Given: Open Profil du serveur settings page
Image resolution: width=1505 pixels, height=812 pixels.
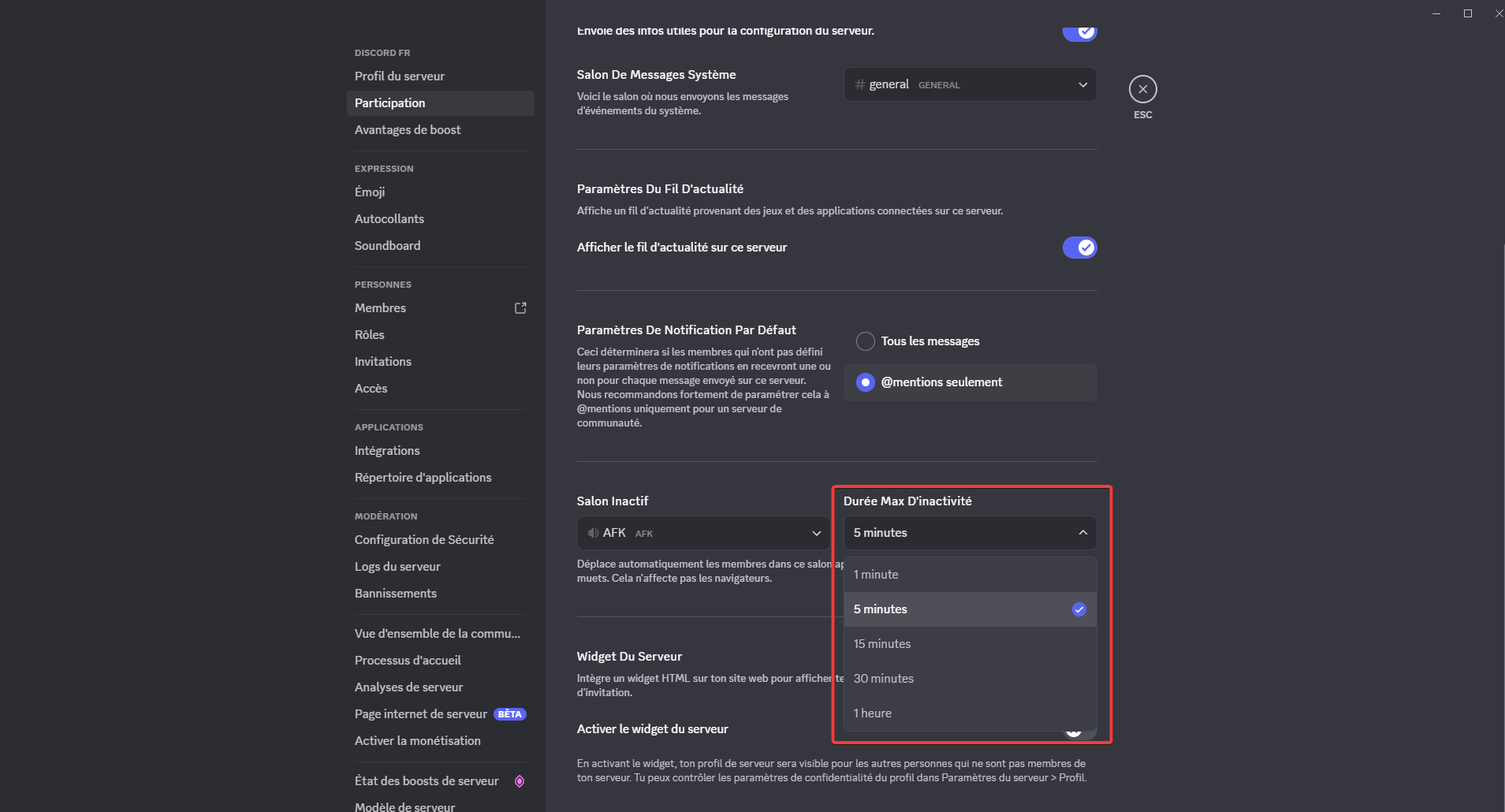Looking at the screenshot, I should tap(400, 76).
